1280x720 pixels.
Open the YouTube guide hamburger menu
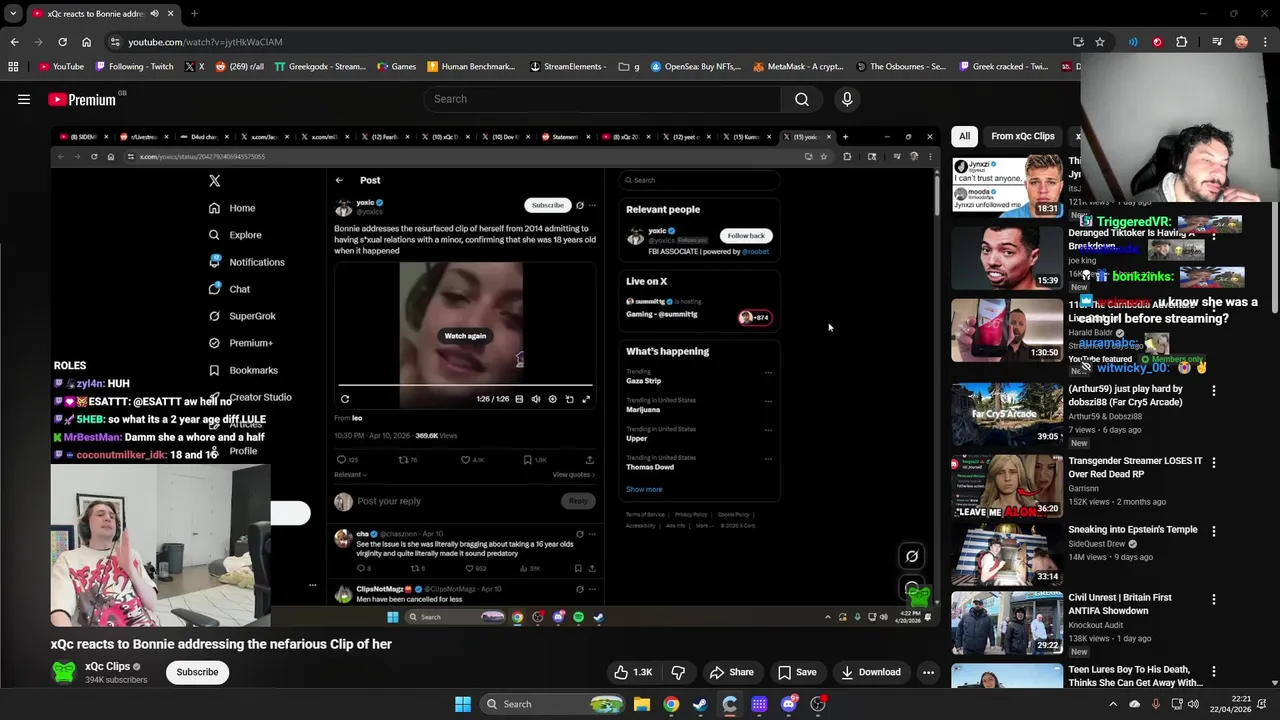point(24,99)
